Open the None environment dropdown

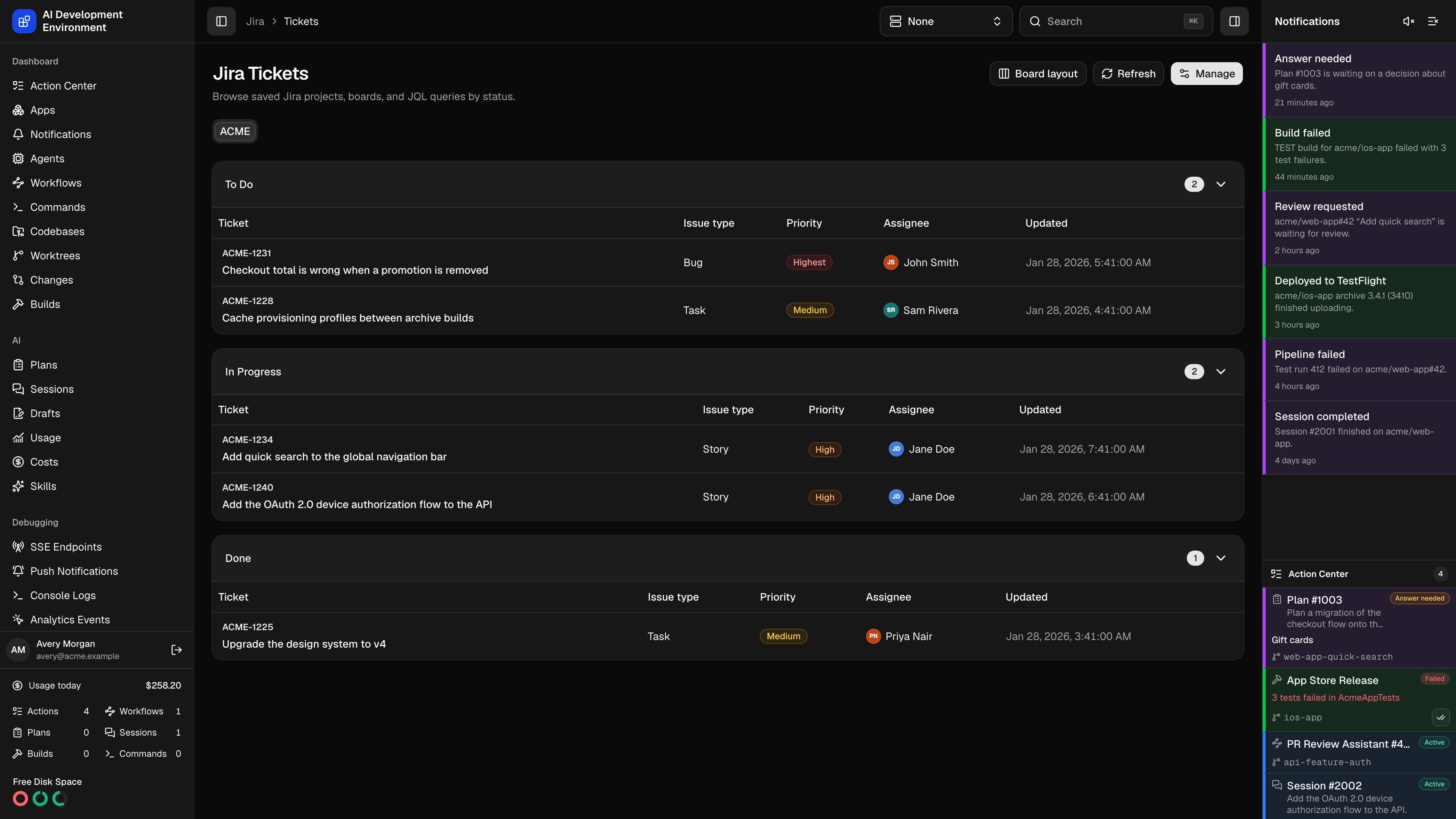click(x=946, y=22)
